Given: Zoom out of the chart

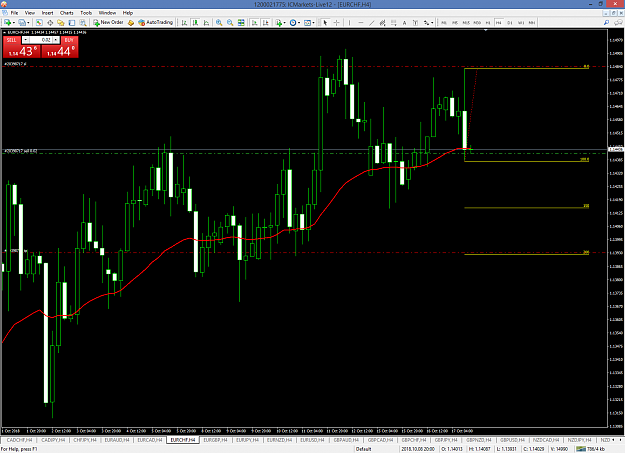Looking at the screenshot, I should pyautogui.click(x=230, y=23).
